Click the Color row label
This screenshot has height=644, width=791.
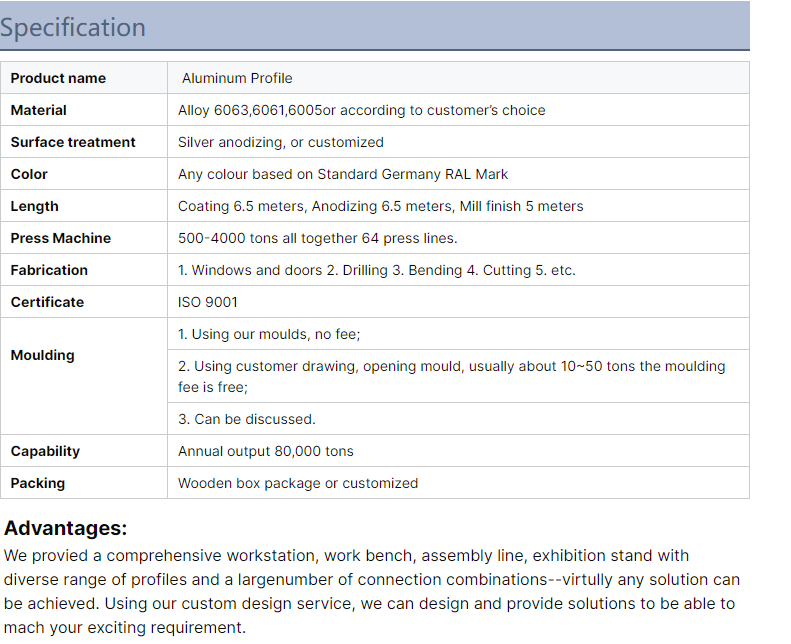29,174
